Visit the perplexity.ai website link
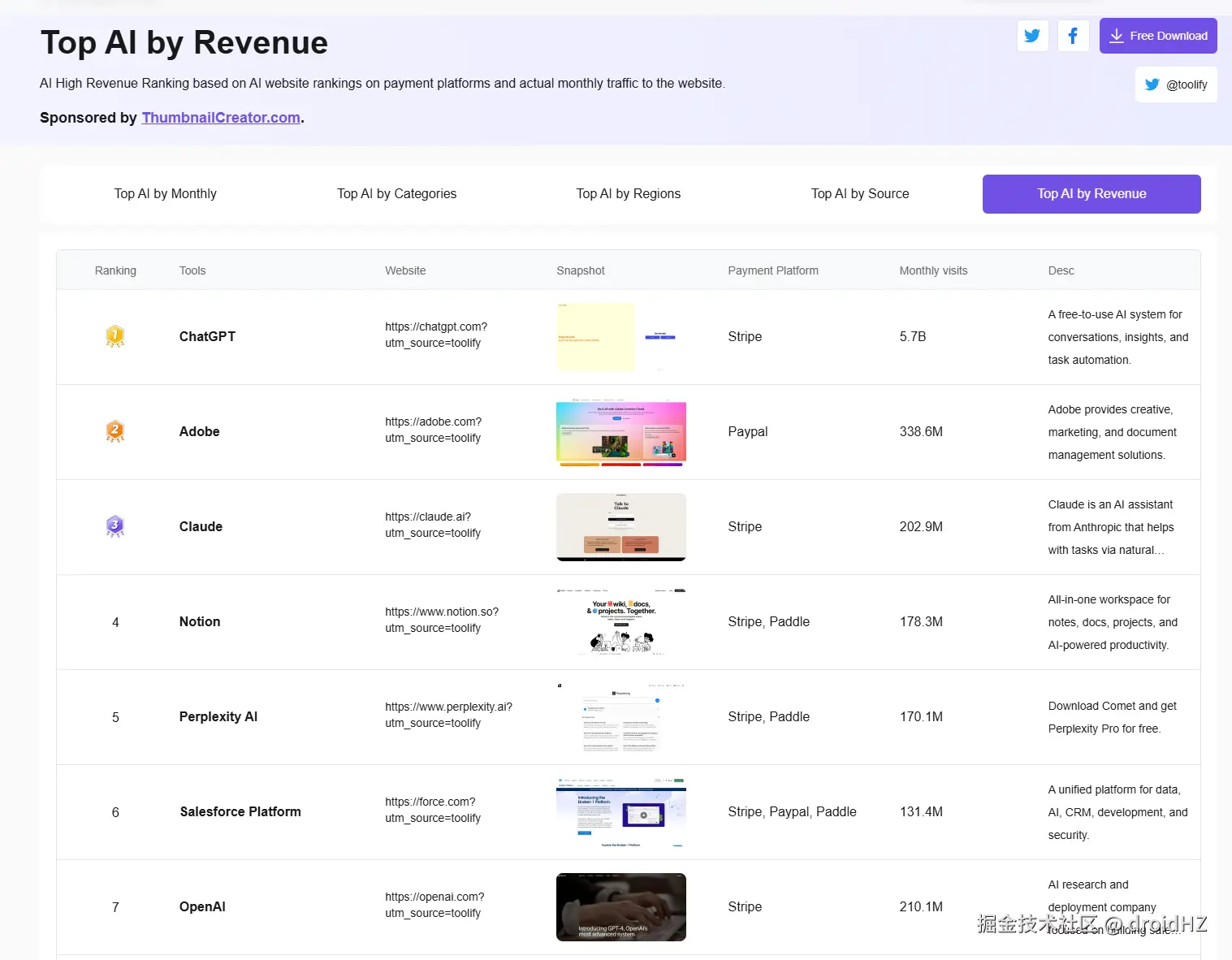Screen dimensions: 1232x960 pyautogui.click(x=449, y=715)
